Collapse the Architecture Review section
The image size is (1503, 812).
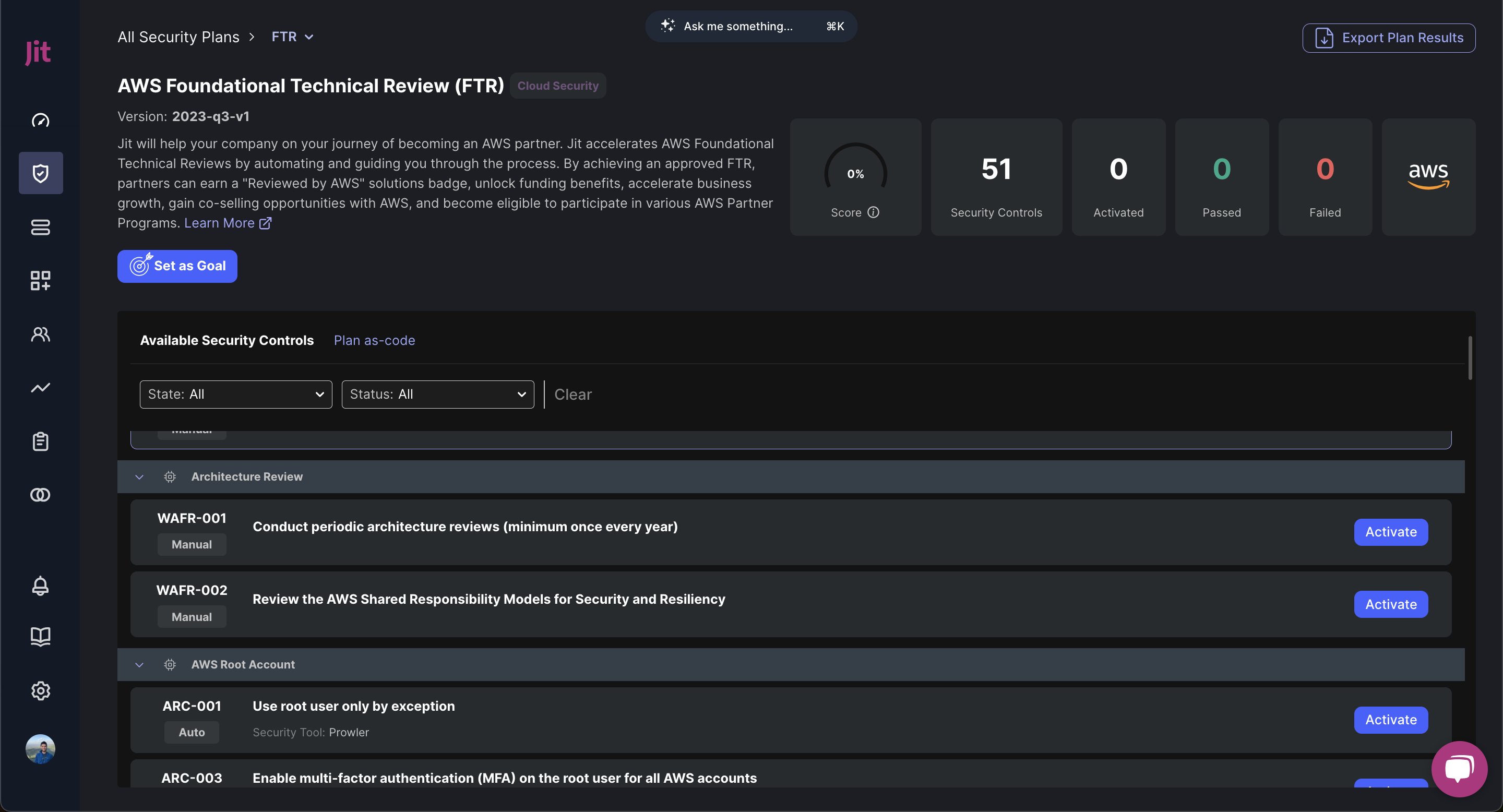click(x=139, y=476)
